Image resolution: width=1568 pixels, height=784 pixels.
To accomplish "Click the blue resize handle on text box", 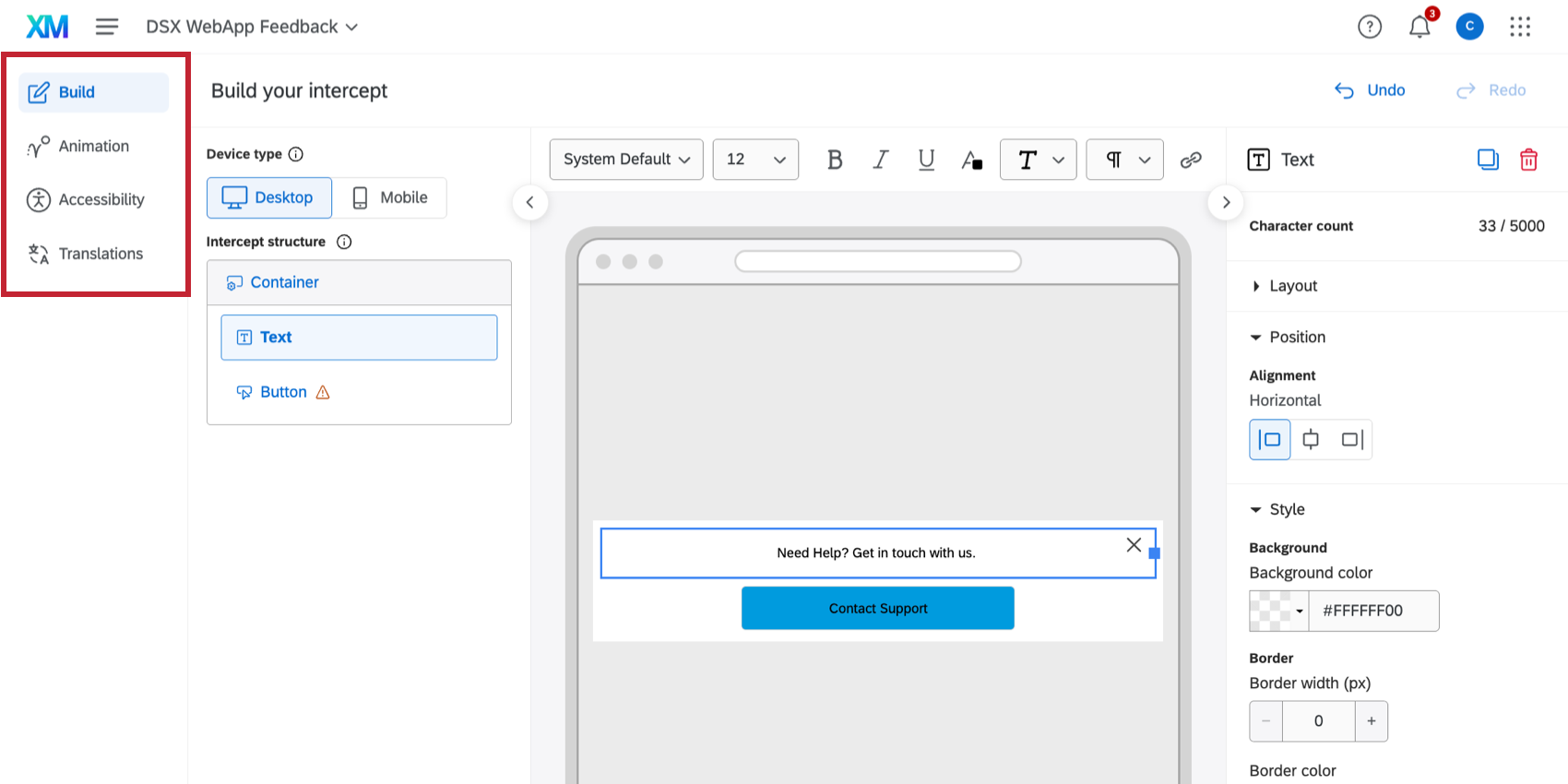I will click(1154, 553).
